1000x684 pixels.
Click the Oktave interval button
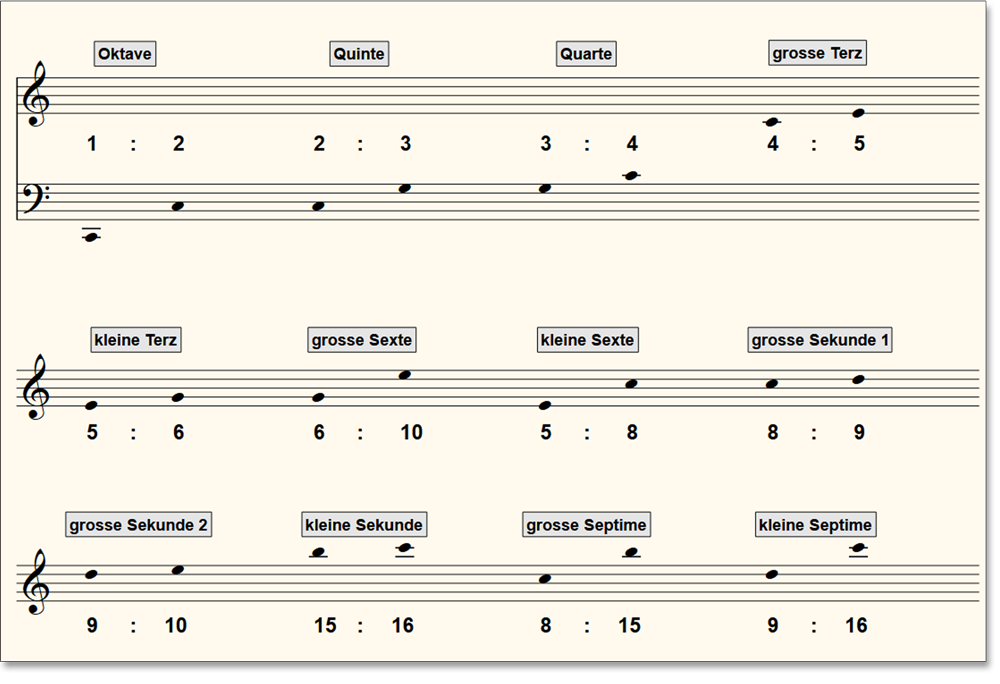[x=125, y=54]
